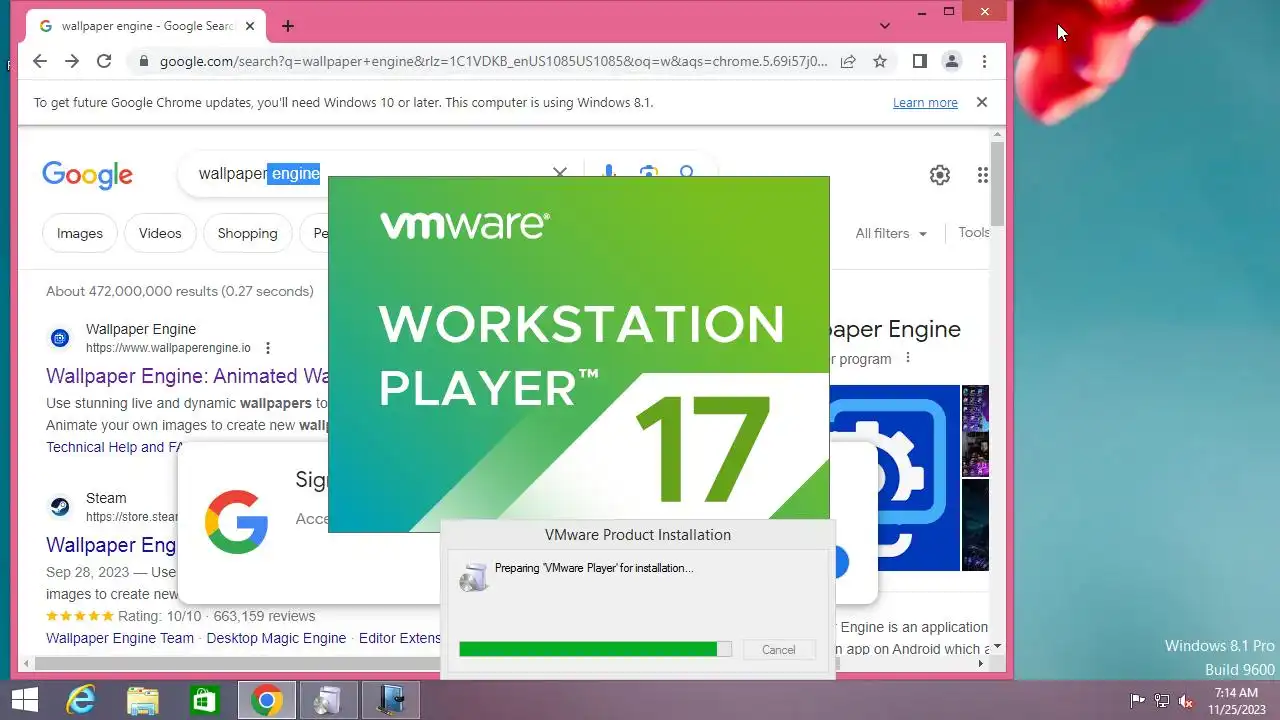Open Google Quick Settings gear
Image resolution: width=1280 pixels, height=720 pixels.
point(940,175)
